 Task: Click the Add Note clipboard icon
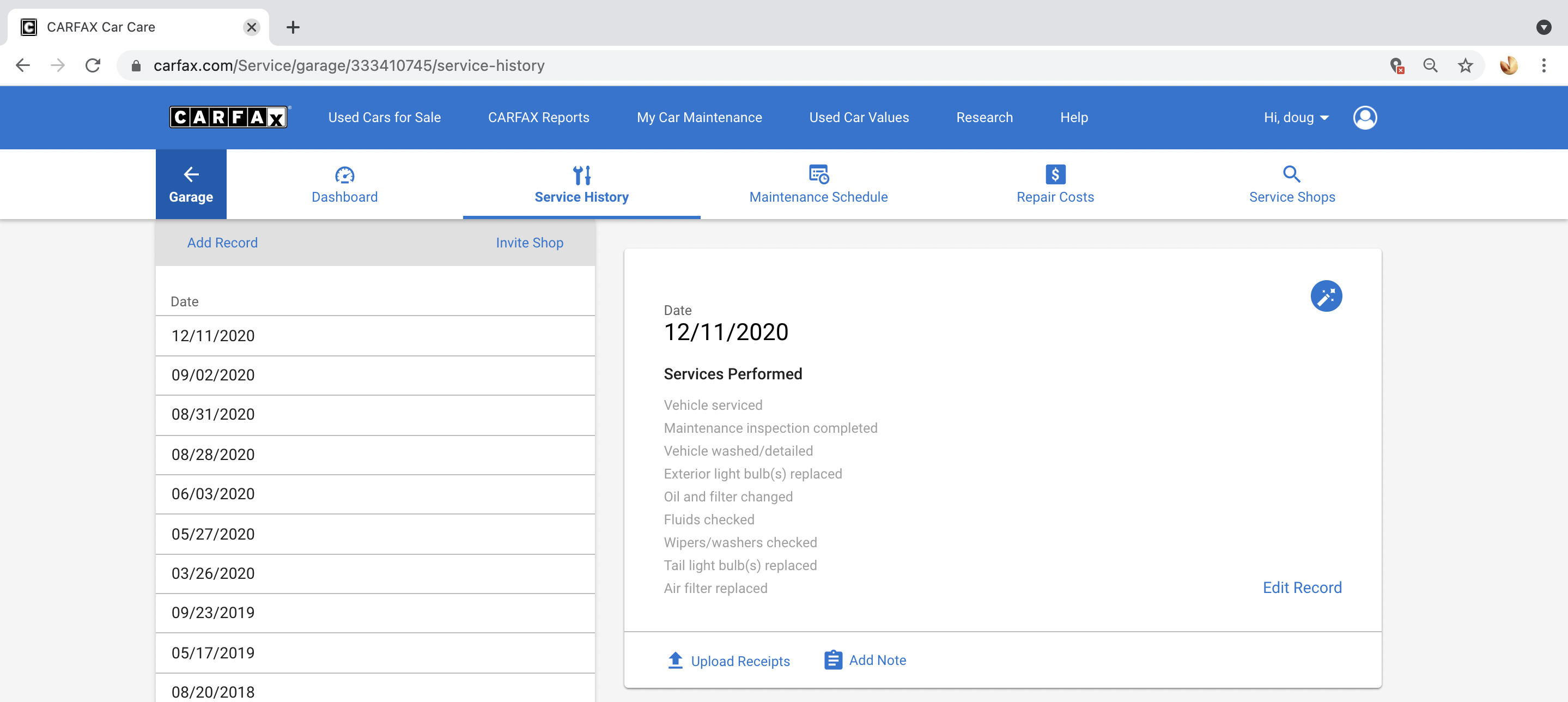832,660
